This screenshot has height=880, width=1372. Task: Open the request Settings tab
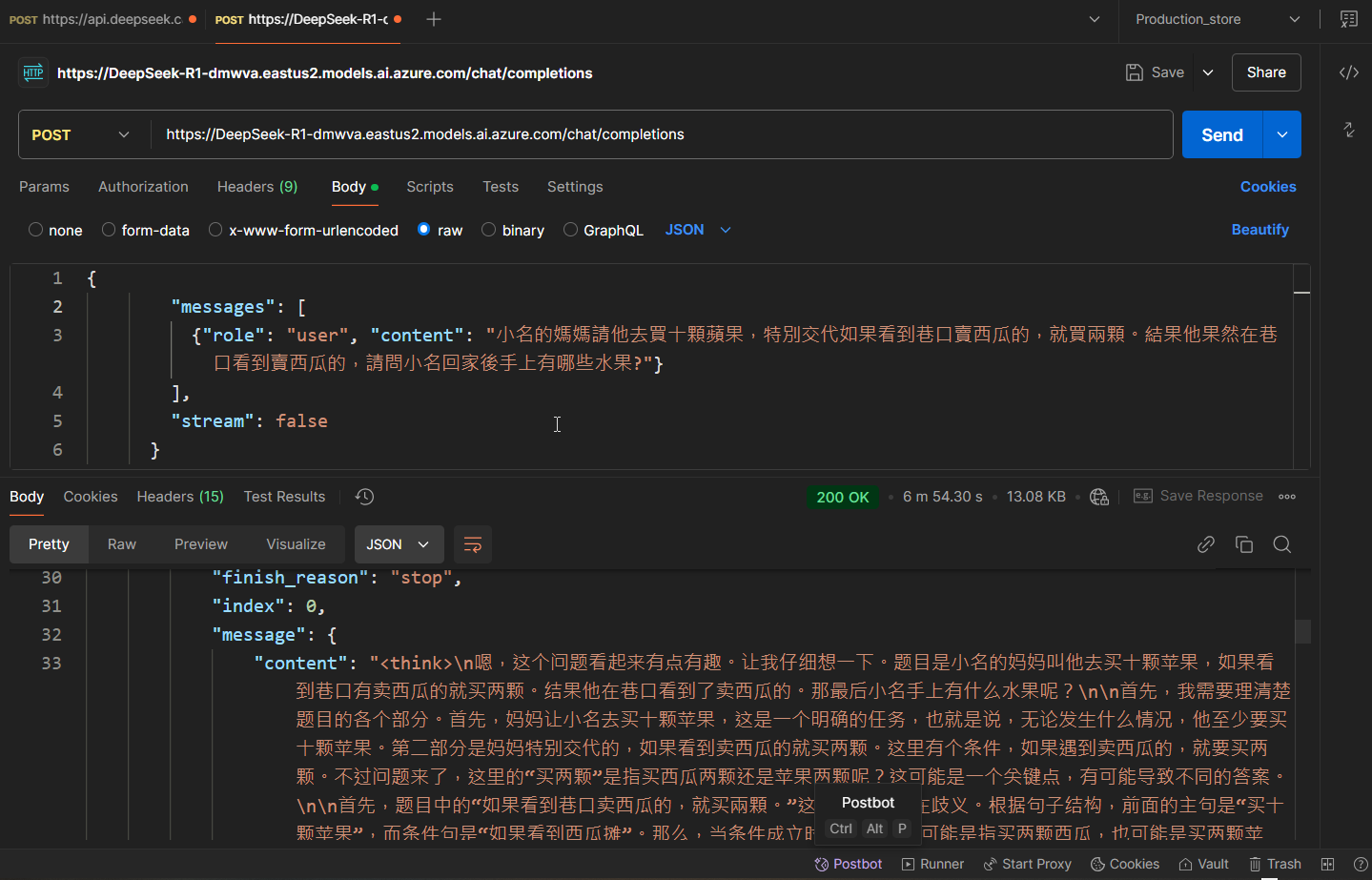click(575, 187)
